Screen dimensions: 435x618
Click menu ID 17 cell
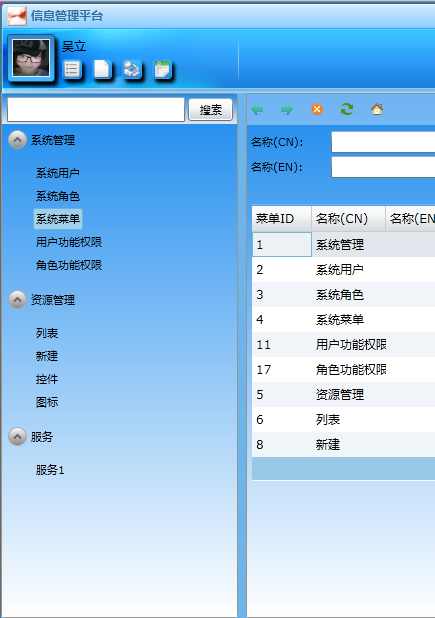click(x=282, y=369)
